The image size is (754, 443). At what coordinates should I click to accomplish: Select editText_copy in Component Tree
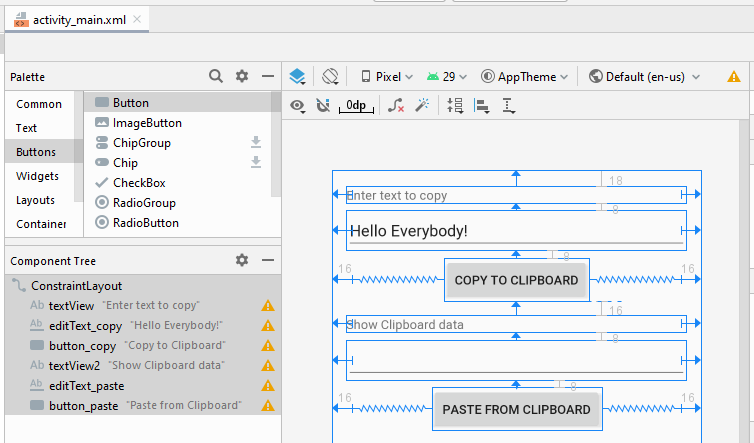143,326
